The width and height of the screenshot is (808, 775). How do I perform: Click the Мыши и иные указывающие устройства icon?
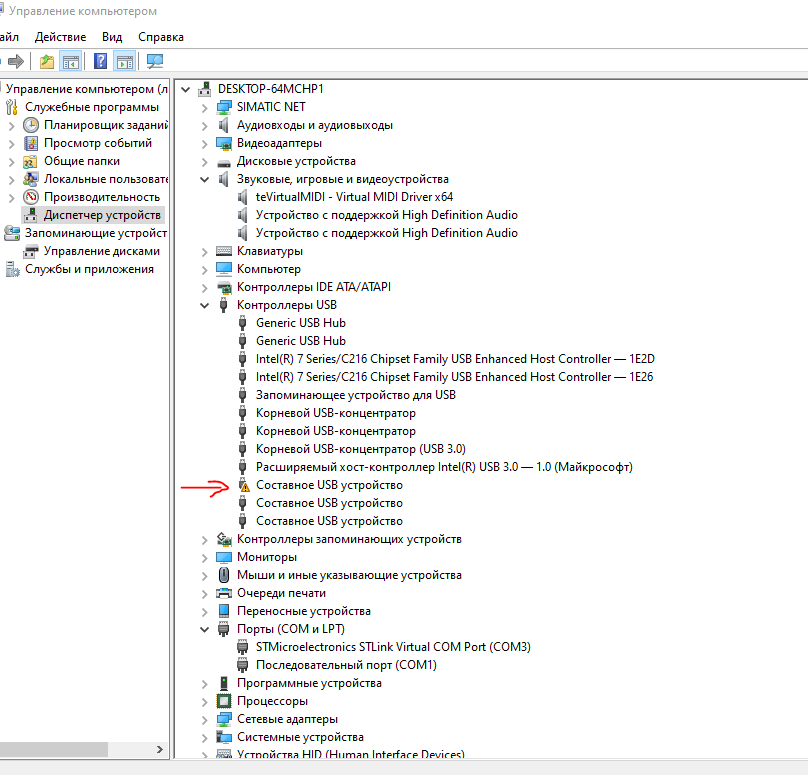[224, 575]
